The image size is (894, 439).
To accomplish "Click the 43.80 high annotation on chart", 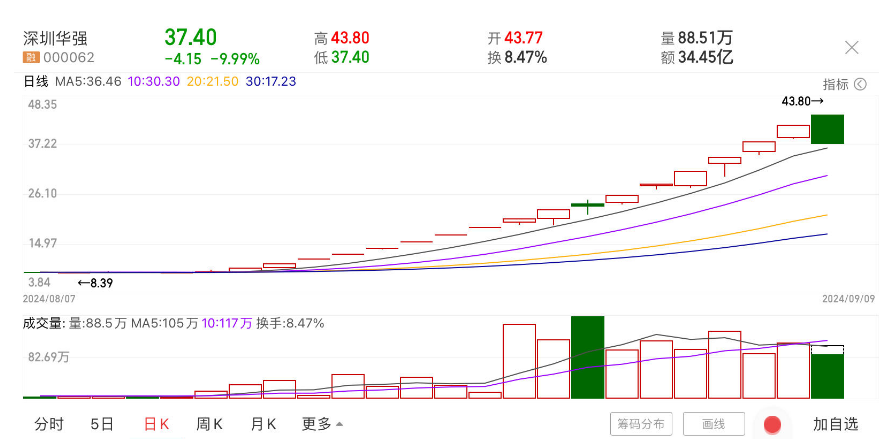I will 802,101.
